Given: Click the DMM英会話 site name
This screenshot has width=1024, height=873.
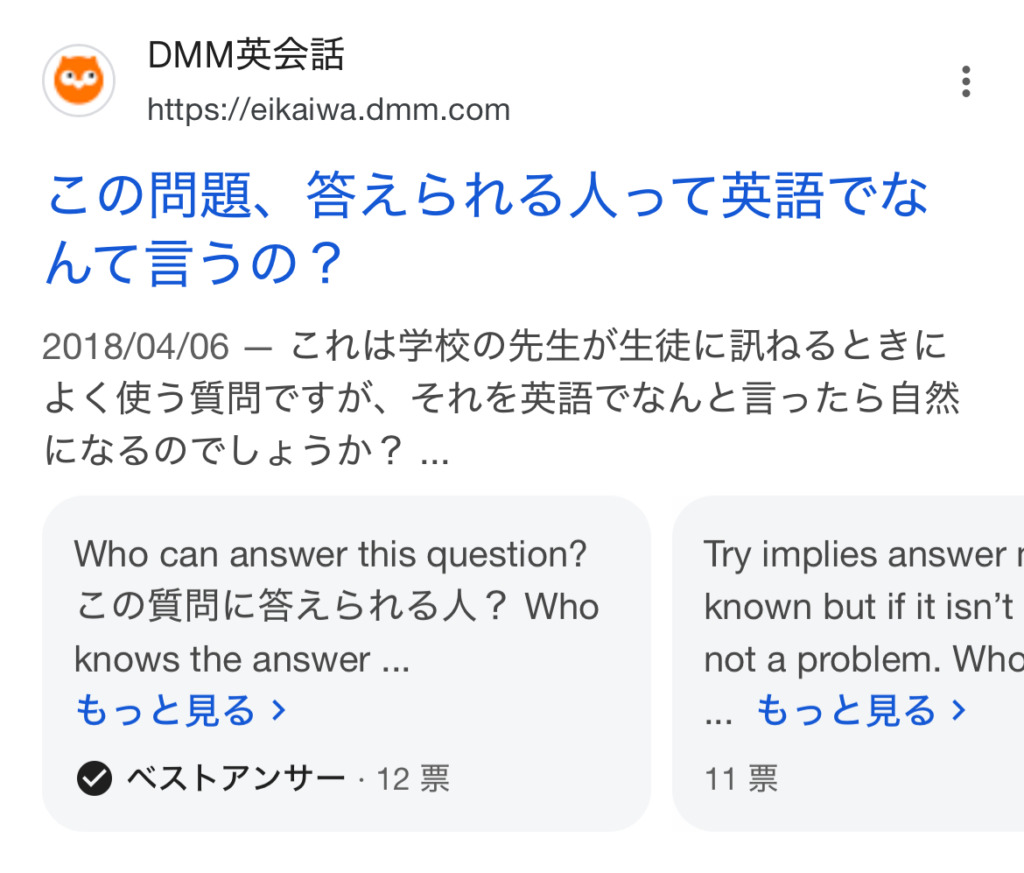Looking at the screenshot, I should pyautogui.click(x=246, y=56).
